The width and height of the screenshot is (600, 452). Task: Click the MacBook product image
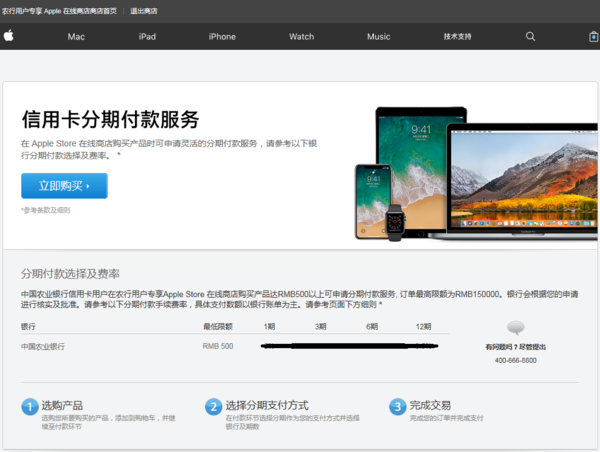click(522, 180)
